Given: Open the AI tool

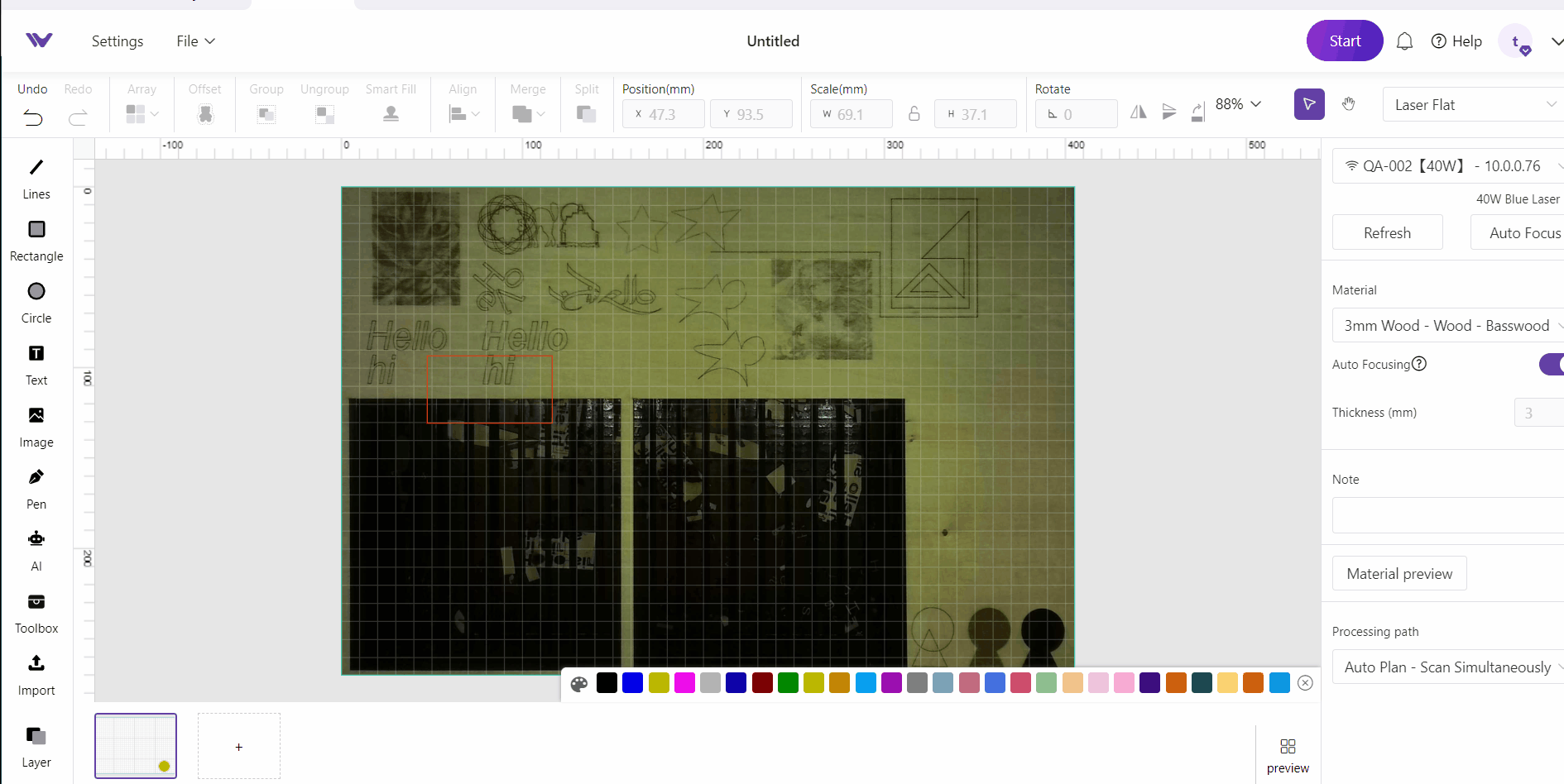Looking at the screenshot, I should (x=36, y=550).
